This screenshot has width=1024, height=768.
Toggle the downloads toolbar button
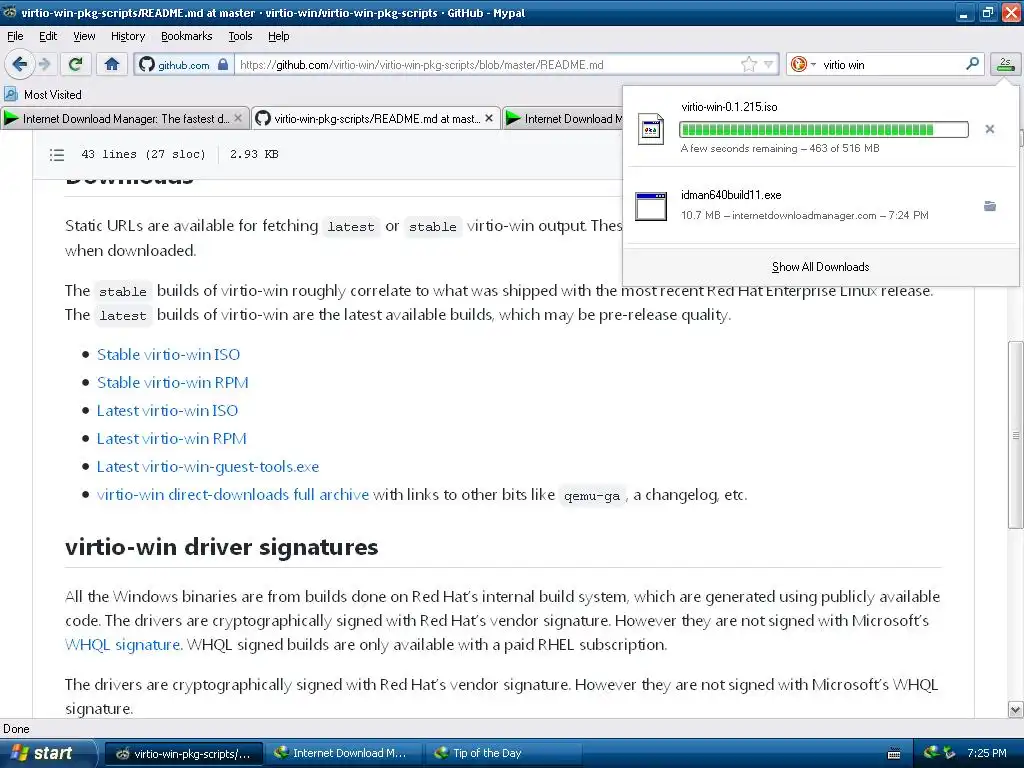click(x=1005, y=64)
